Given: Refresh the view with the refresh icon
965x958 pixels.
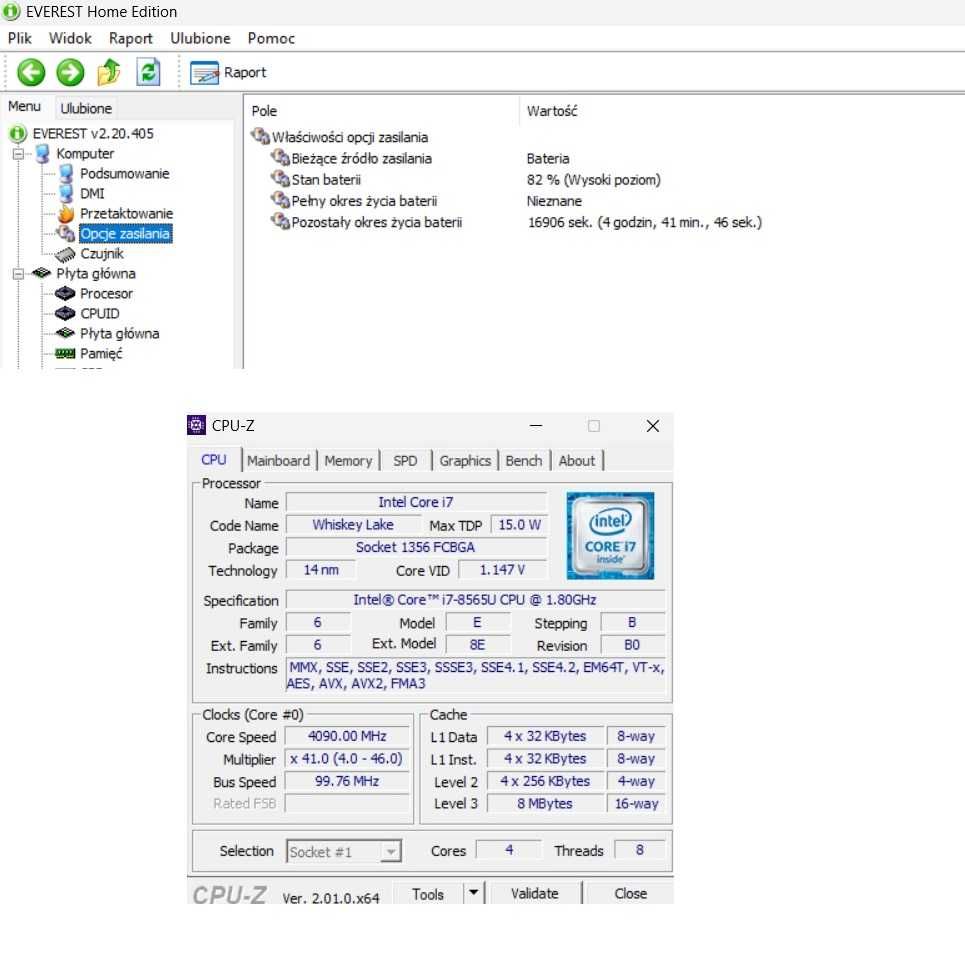Looking at the screenshot, I should [148, 72].
